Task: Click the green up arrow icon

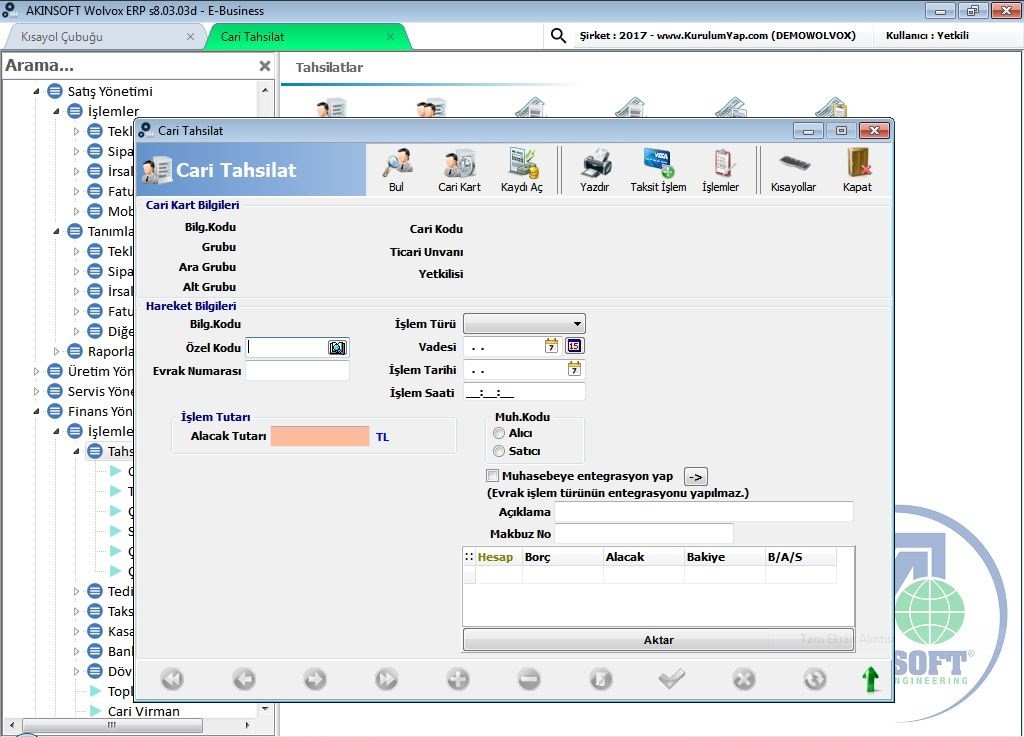Action: coord(871,679)
